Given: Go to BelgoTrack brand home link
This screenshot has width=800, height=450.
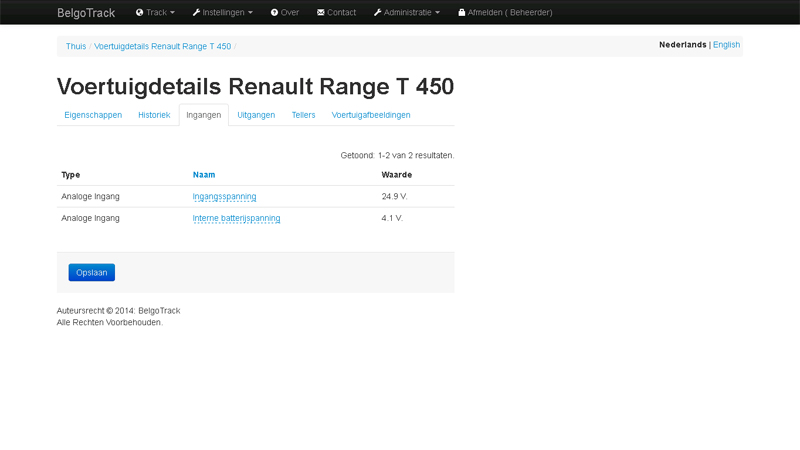Looking at the screenshot, I should point(86,13).
